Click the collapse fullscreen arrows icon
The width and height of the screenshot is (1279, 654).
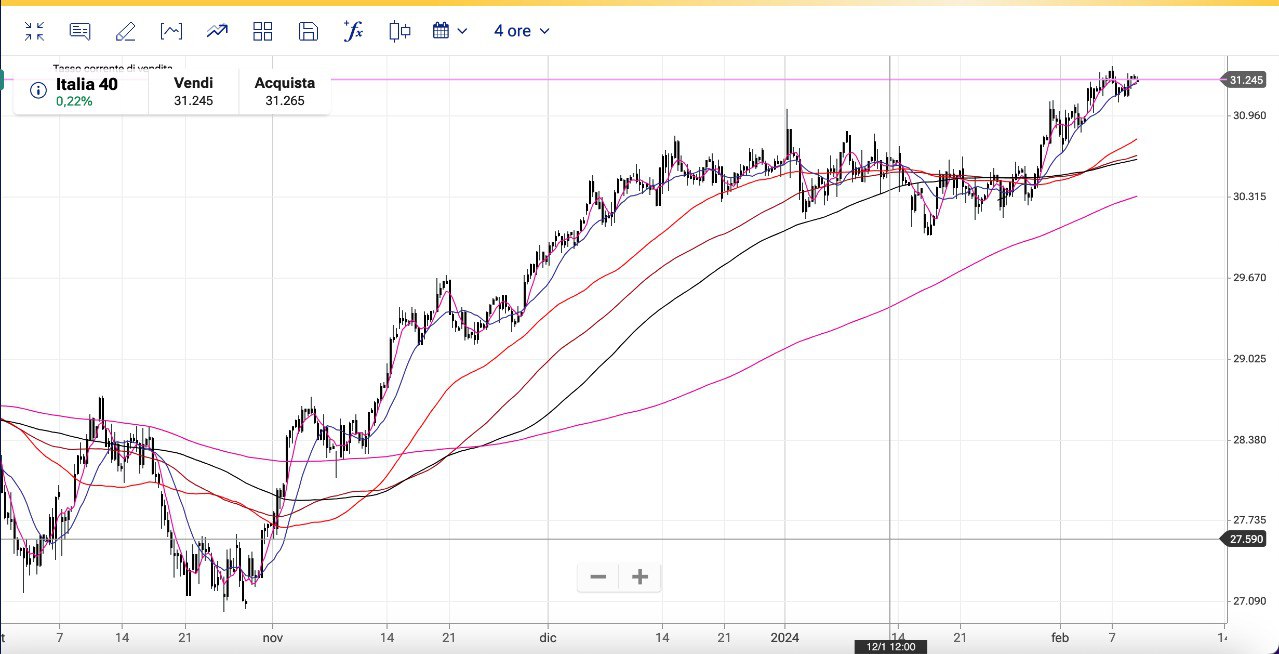click(x=35, y=31)
